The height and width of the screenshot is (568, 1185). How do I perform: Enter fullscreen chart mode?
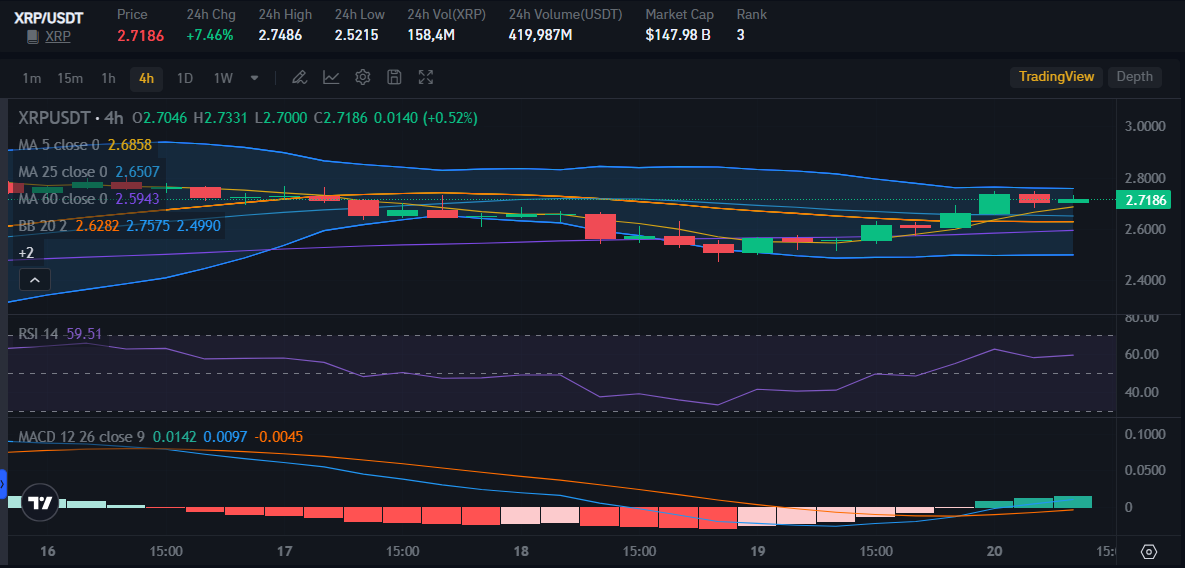(425, 77)
